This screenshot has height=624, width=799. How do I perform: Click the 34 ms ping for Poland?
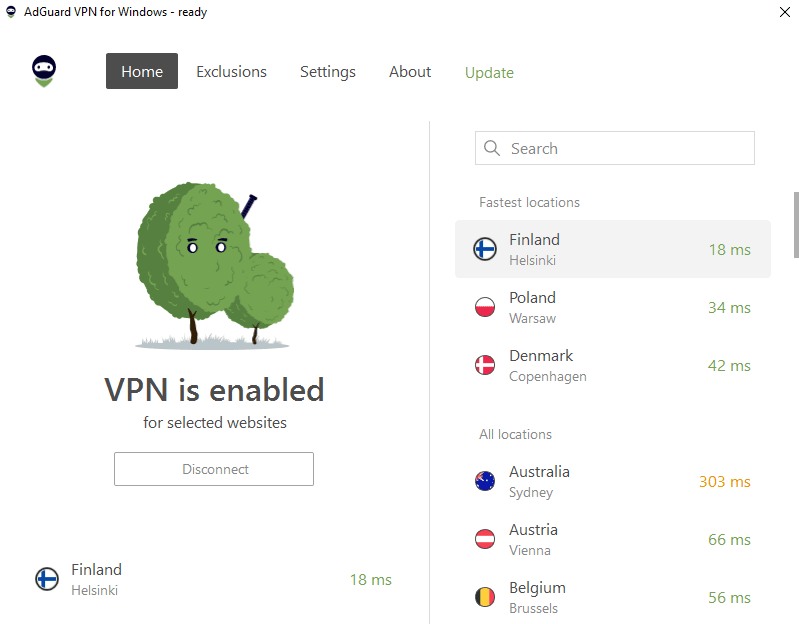click(x=729, y=308)
